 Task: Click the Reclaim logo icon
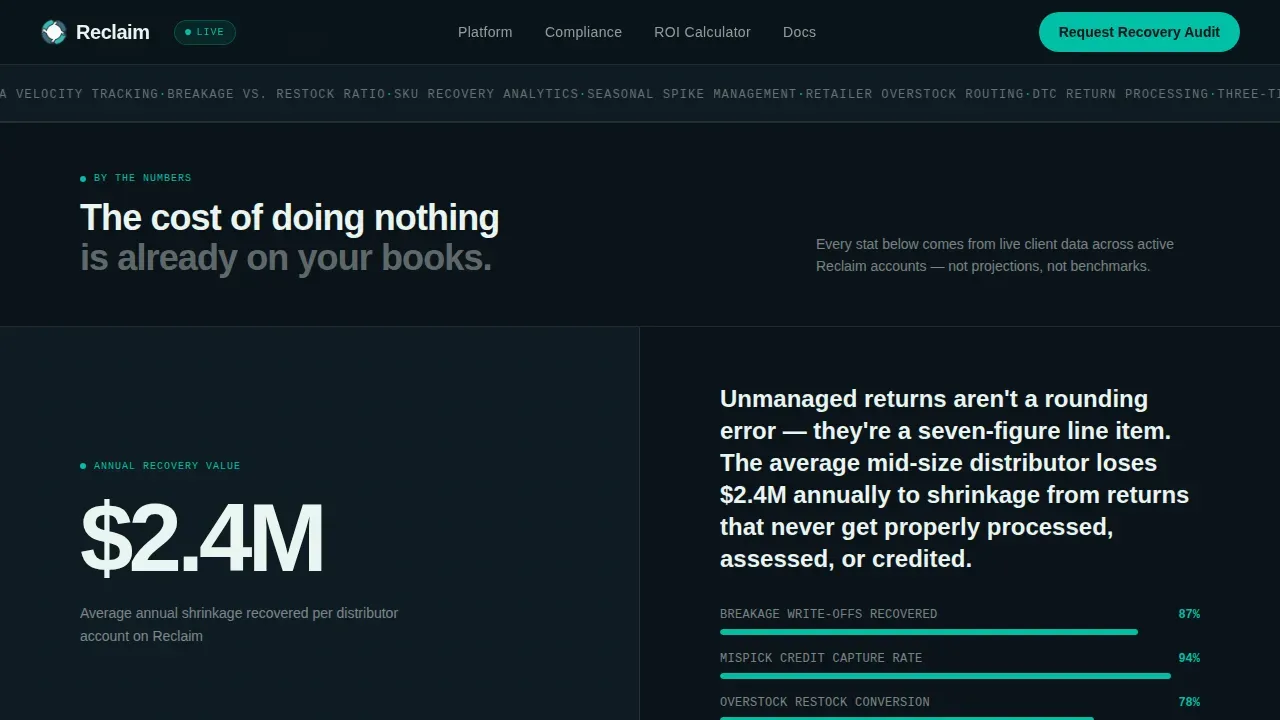53,32
